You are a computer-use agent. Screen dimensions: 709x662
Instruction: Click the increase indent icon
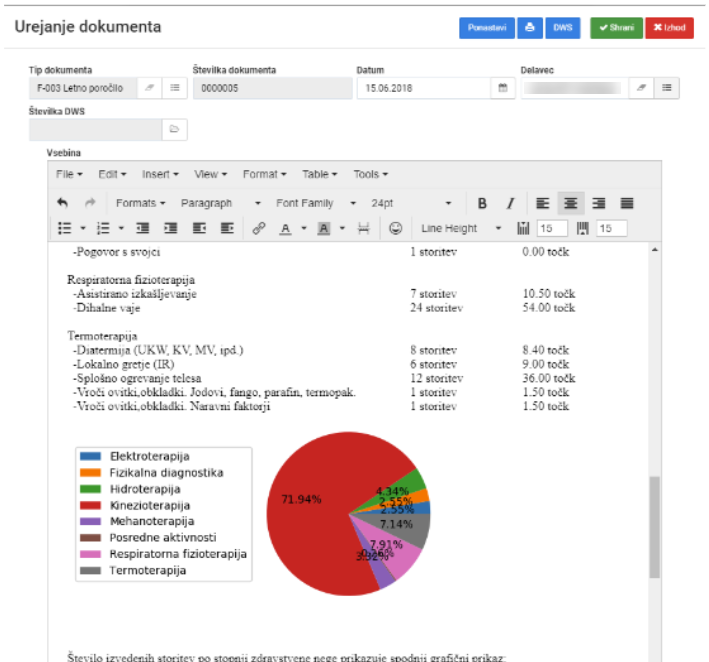[170, 228]
